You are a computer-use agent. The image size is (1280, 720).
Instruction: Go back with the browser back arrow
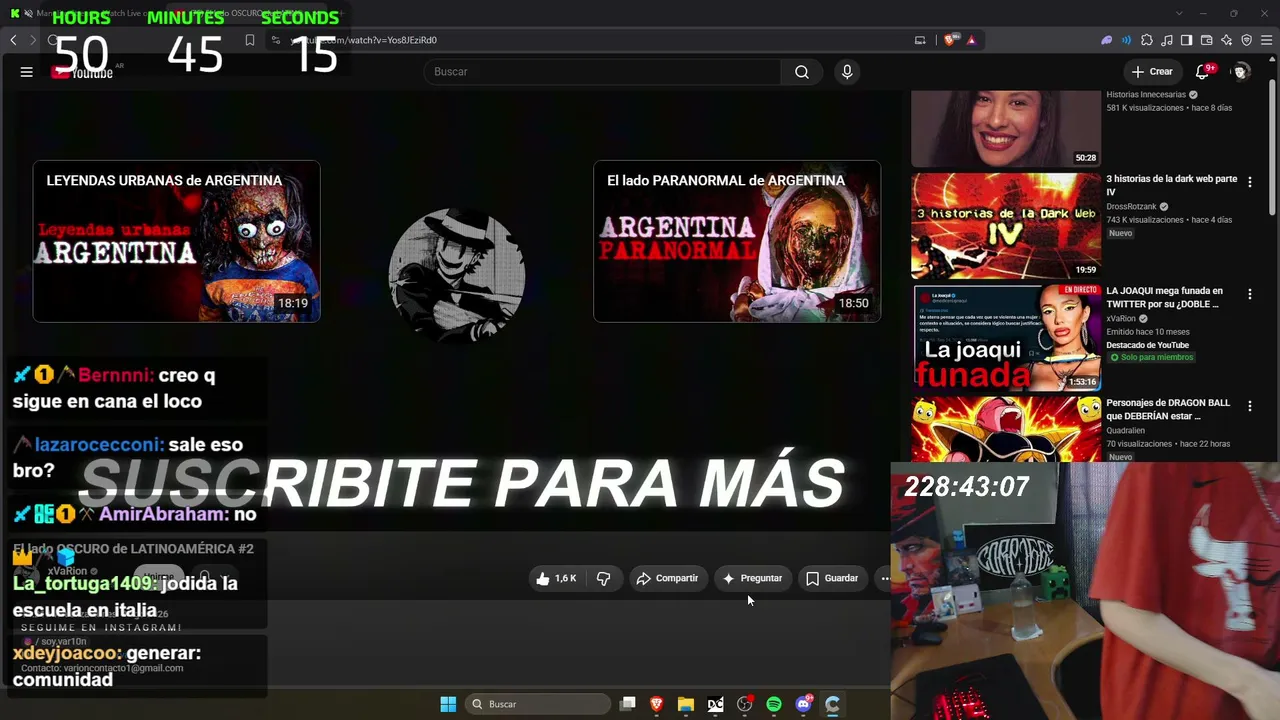pos(13,40)
